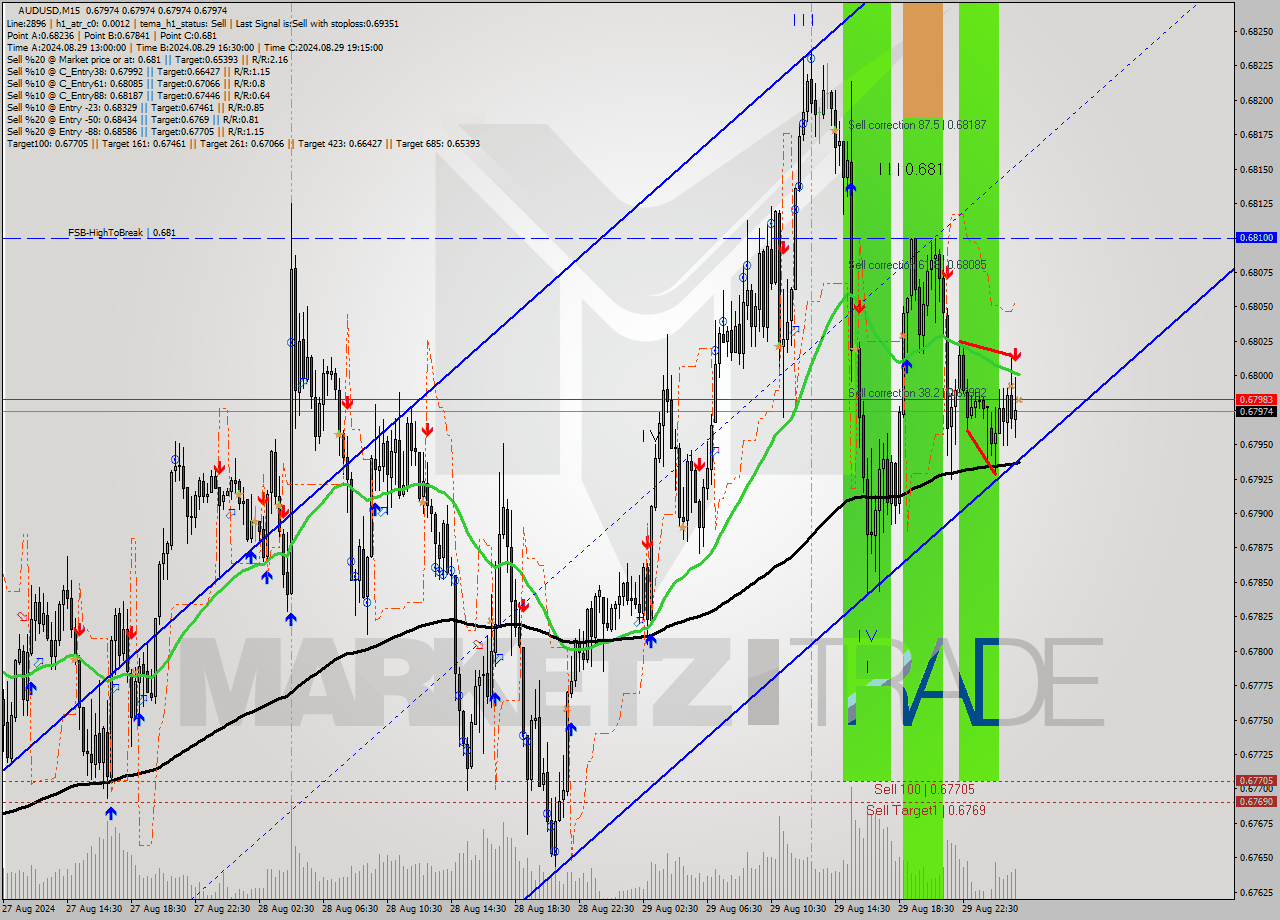This screenshot has height=920, width=1280.
Task: Click '28 Aug 22:30' on time axis
Action: click(x=606, y=909)
